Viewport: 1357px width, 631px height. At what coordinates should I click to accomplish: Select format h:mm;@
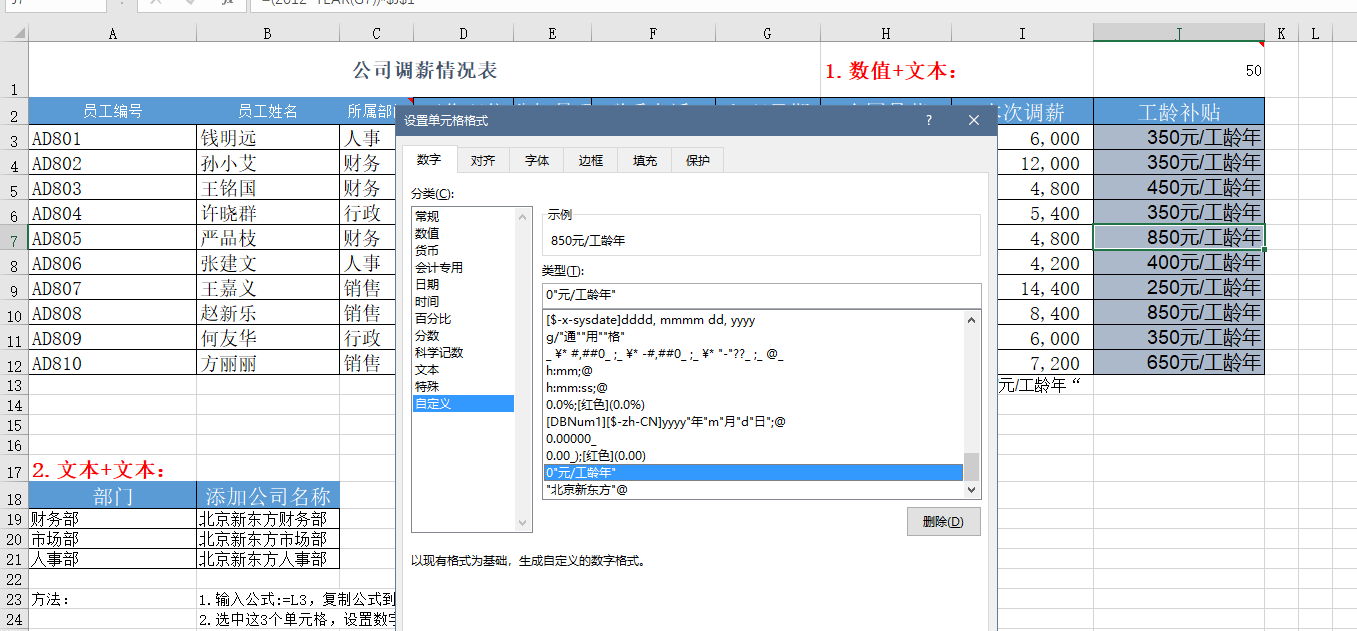click(x=753, y=370)
